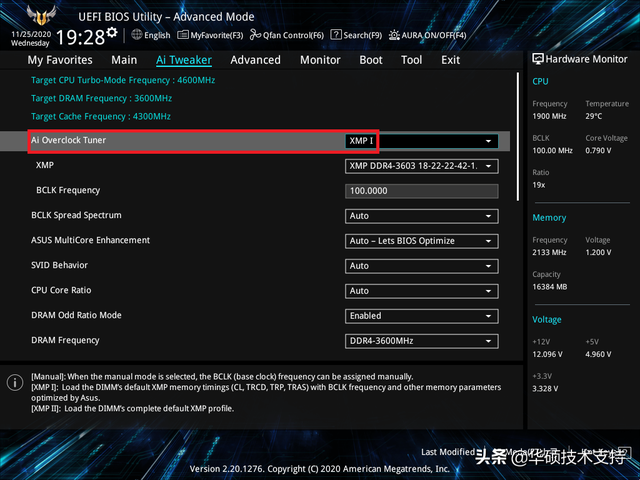
Task: Click Core Voltage 0.790 V value
Action: coord(598,151)
